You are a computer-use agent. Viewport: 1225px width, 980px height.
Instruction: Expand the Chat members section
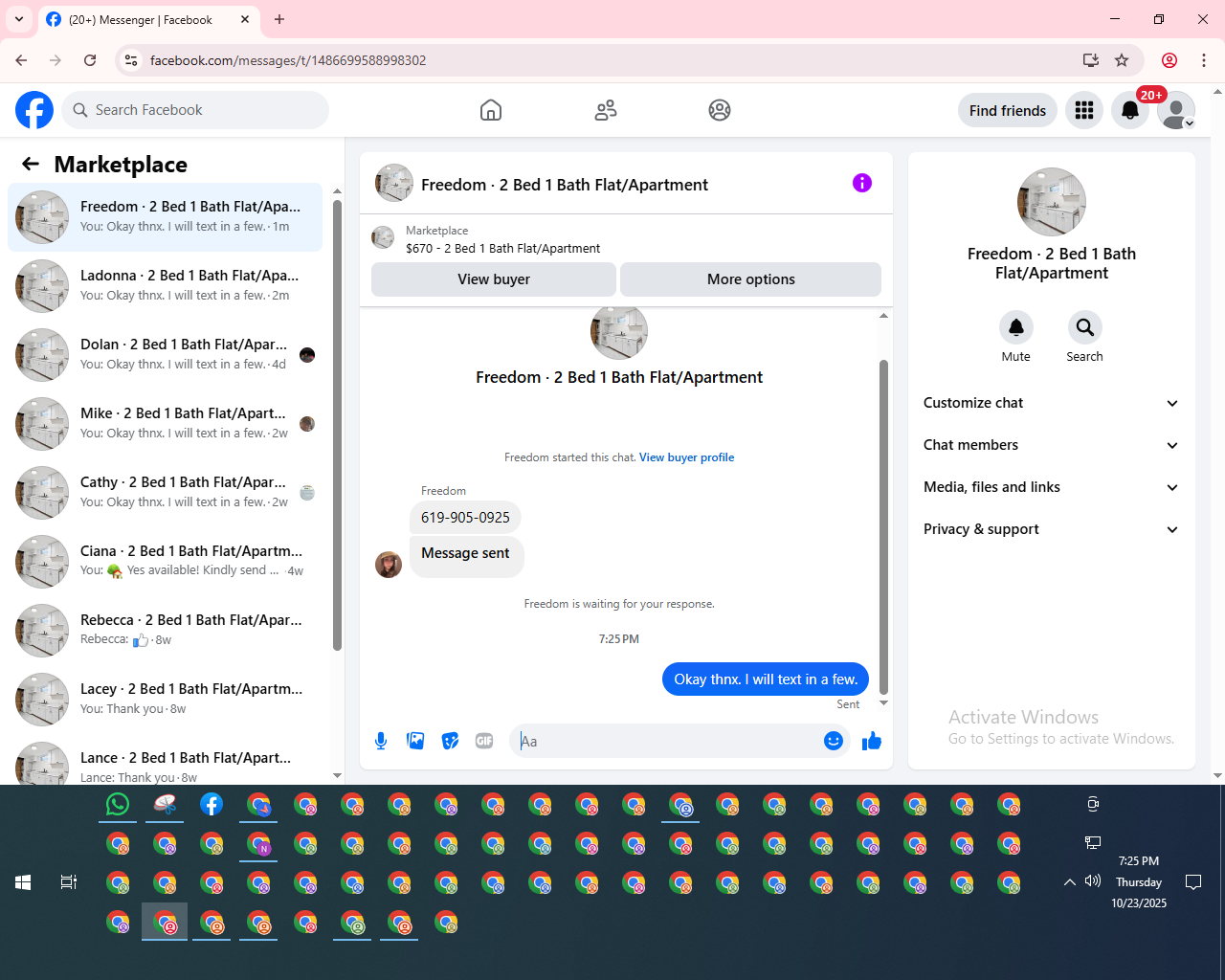point(1051,445)
